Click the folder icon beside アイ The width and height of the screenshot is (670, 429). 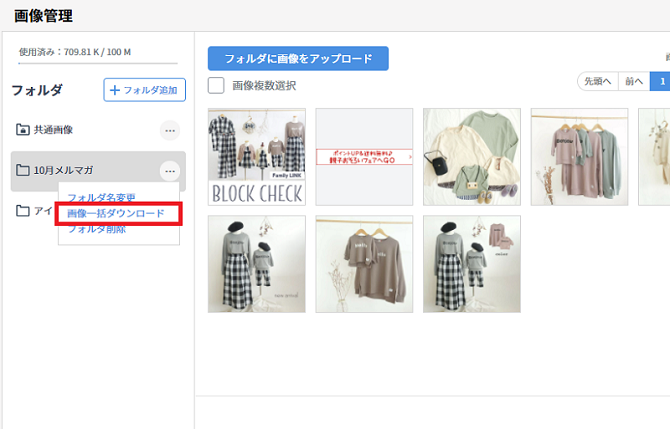point(23,211)
